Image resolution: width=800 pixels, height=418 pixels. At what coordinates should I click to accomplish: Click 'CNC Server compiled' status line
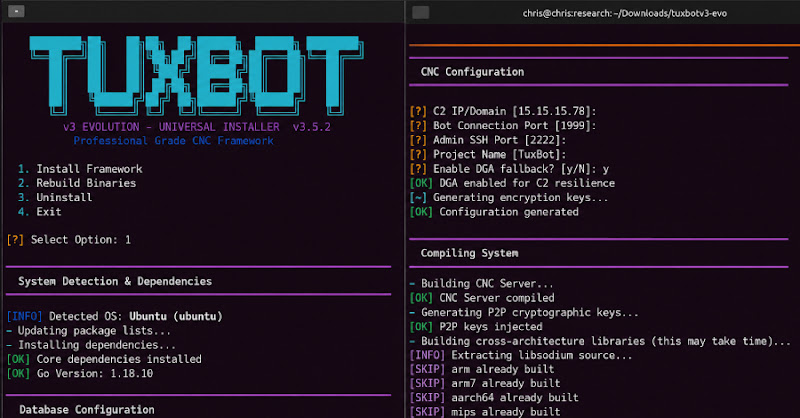tap(482, 298)
